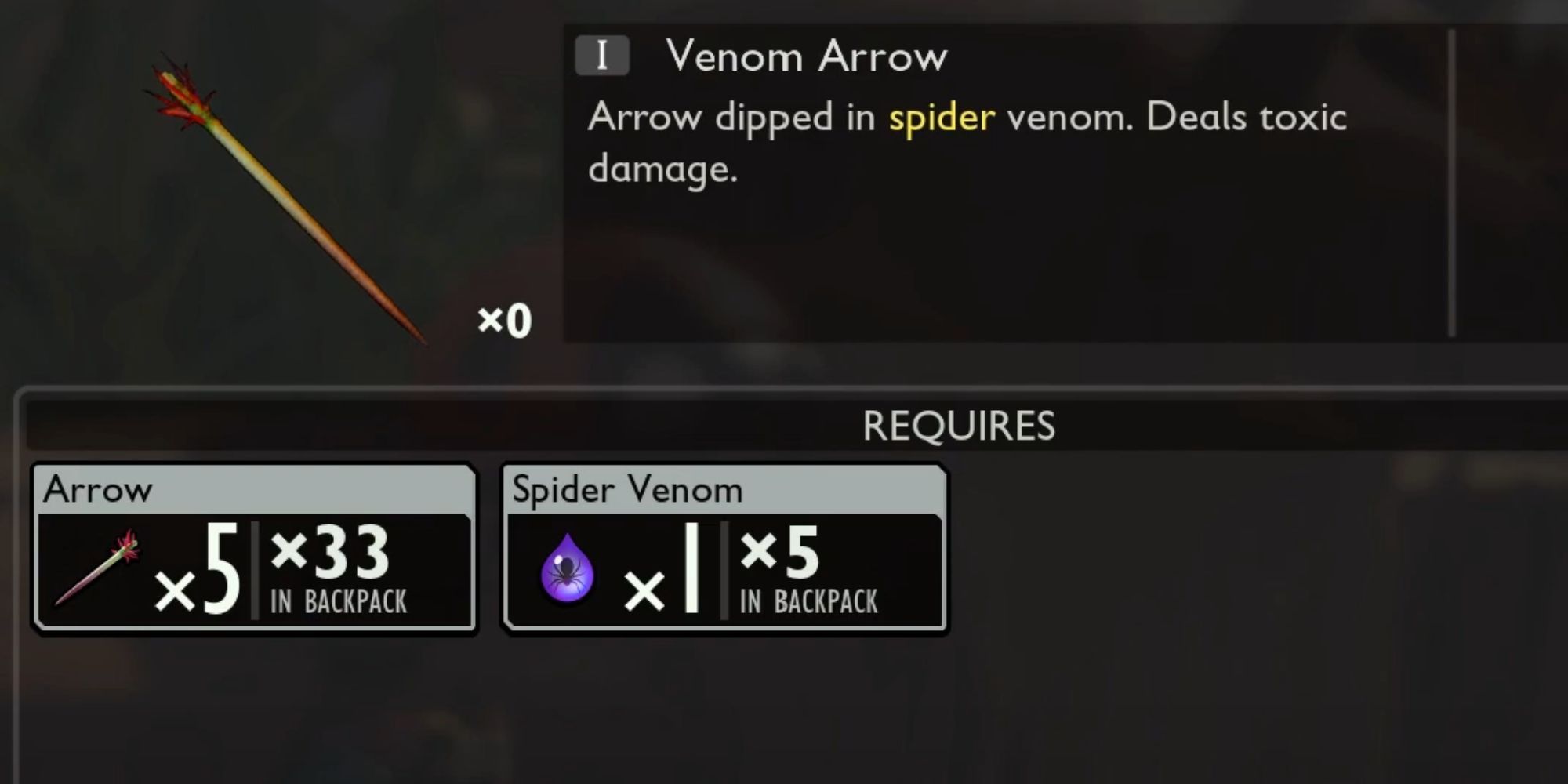
Task: Click the x33 in backpack arrow count
Action: [330, 551]
